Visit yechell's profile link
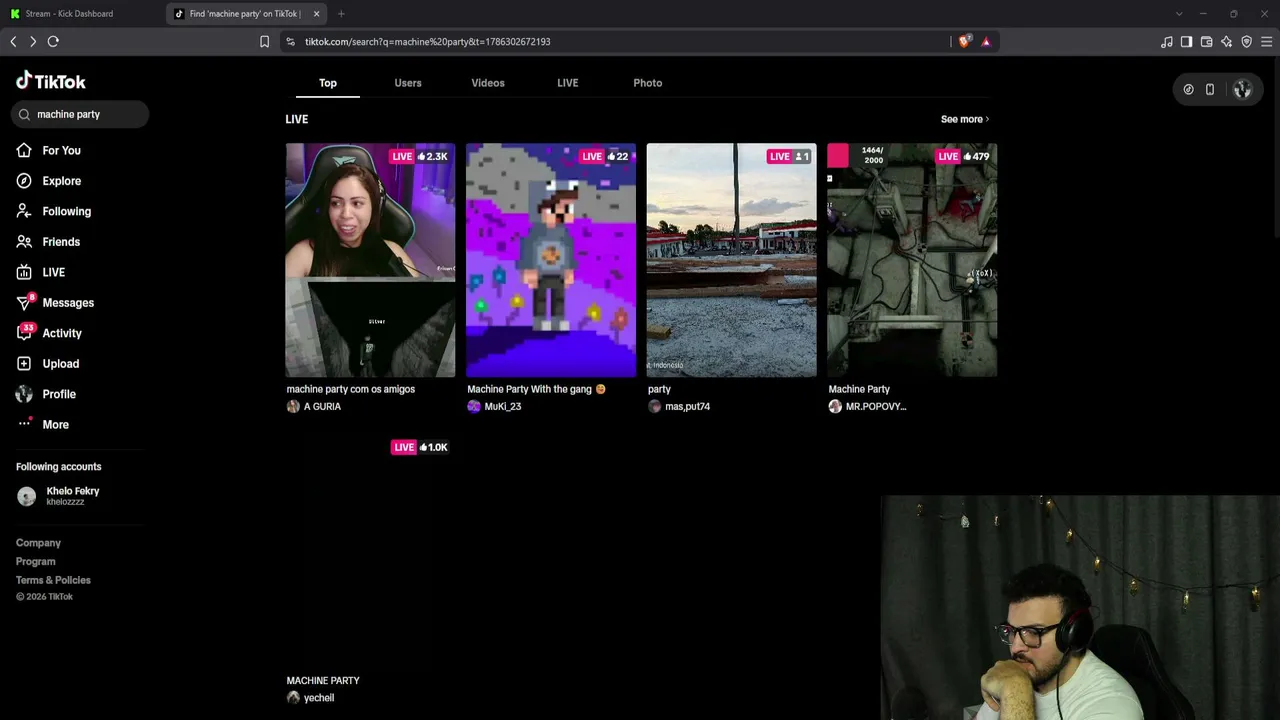This screenshot has width=1280, height=720. [x=310, y=698]
